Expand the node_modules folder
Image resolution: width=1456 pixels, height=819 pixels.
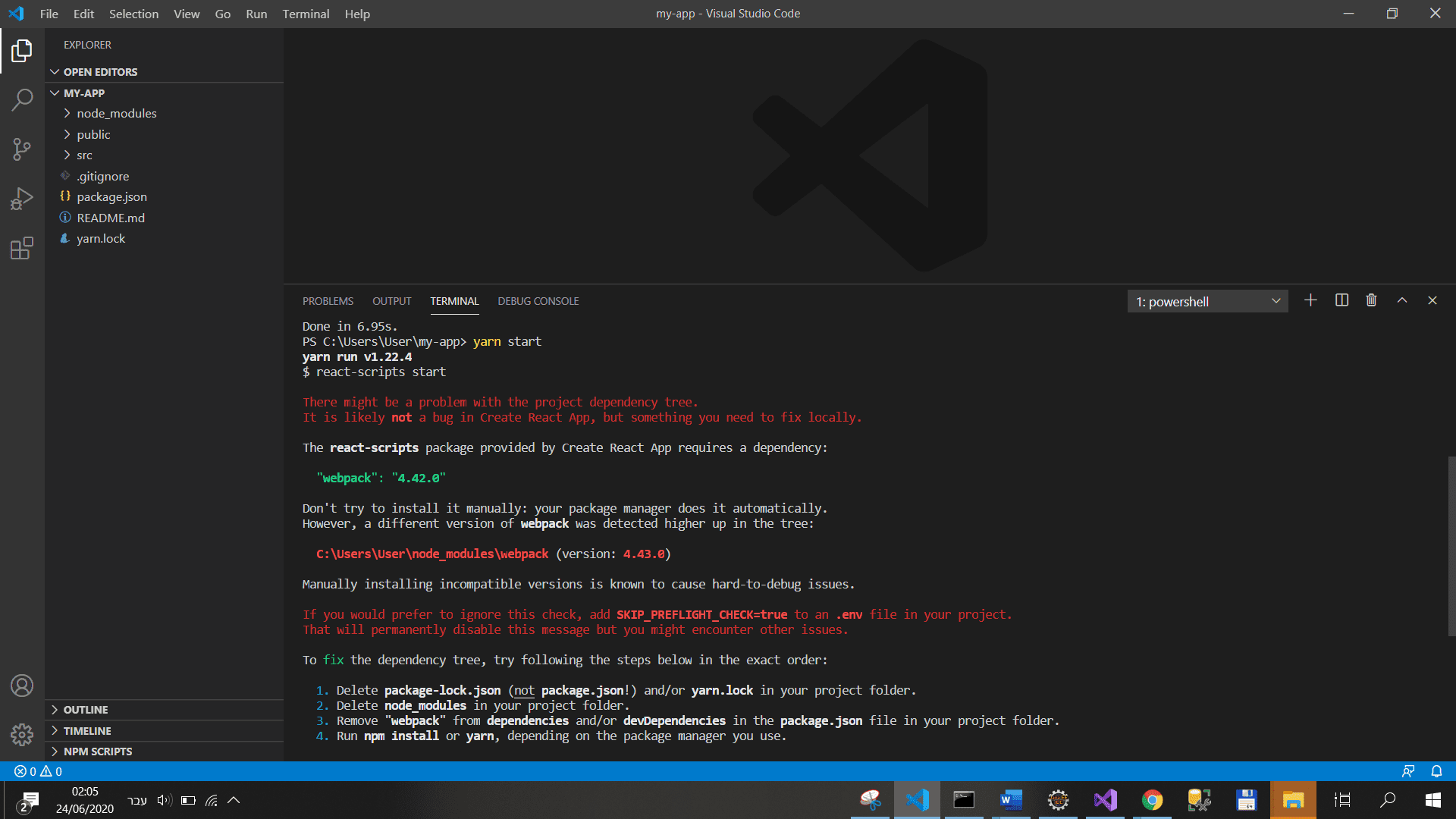click(x=164, y=114)
